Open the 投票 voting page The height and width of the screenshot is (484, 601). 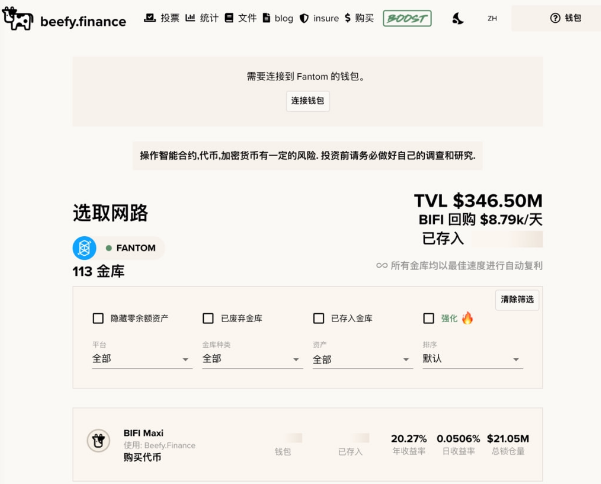click(161, 18)
